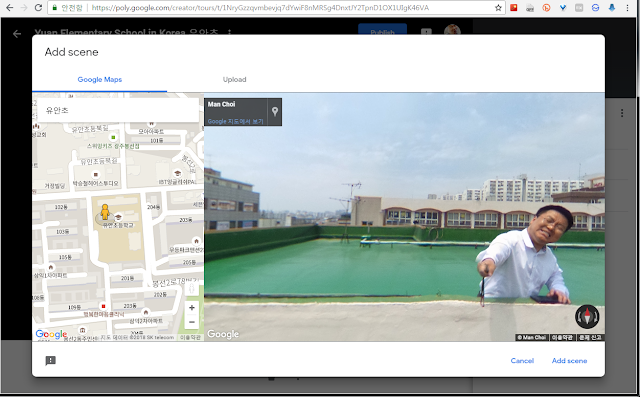Click the school marker for 유안초등학교
Viewport: 640px width, 397px height.
click(118, 217)
